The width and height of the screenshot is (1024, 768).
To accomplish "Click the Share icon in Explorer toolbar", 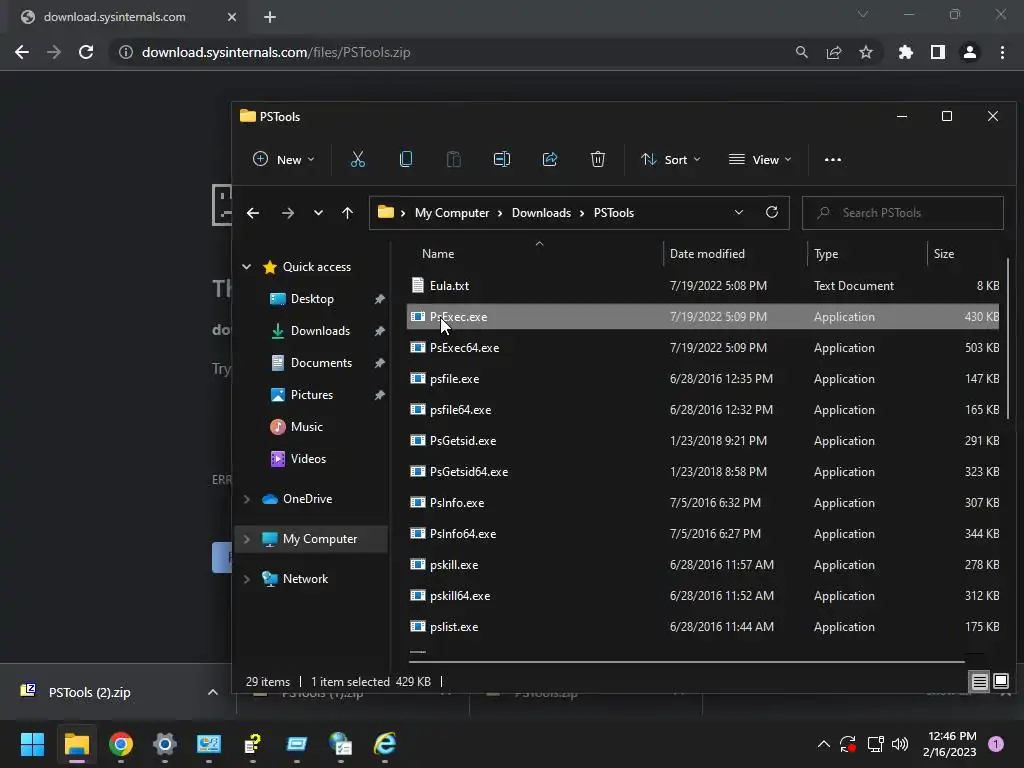I will 550,159.
